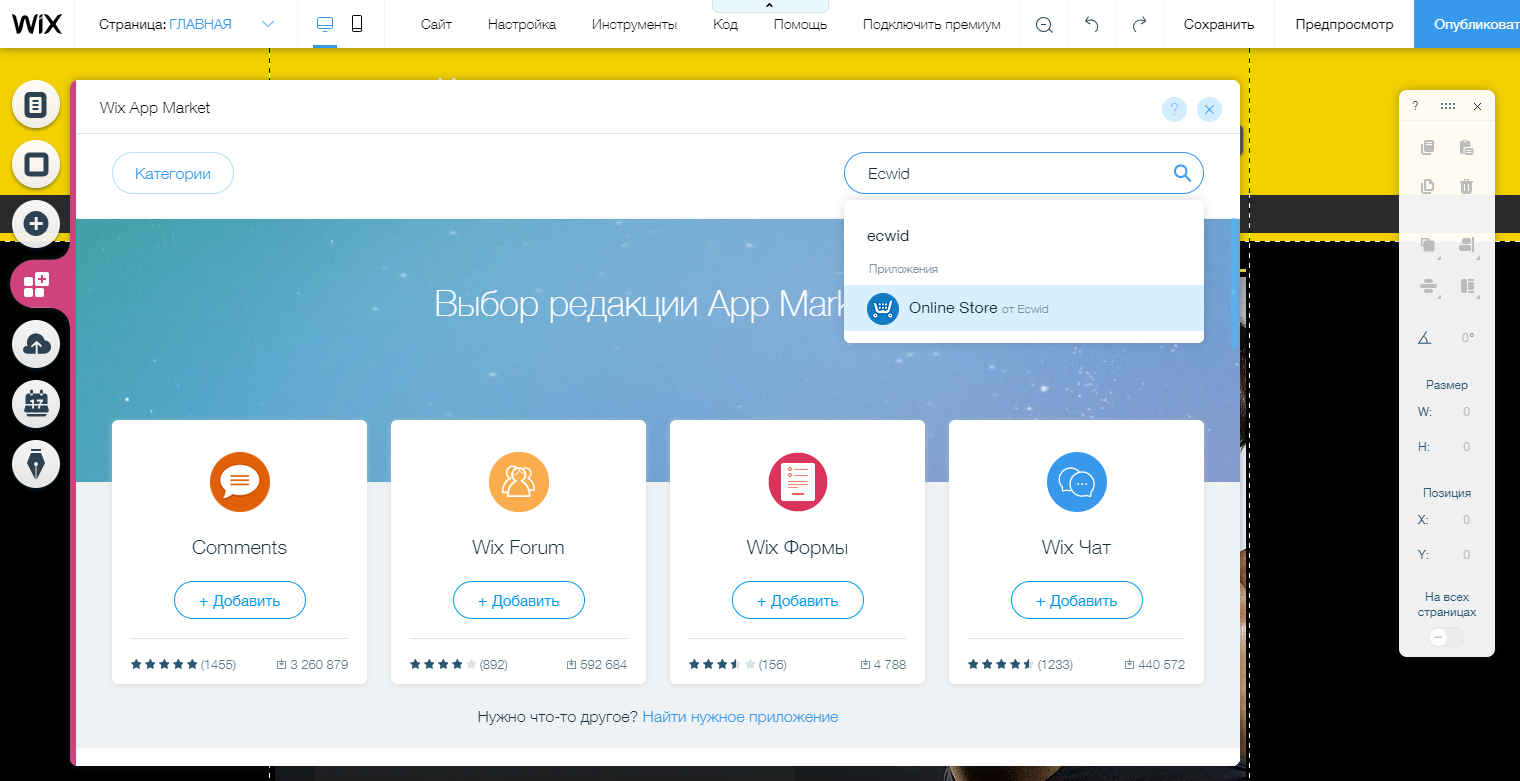Open the Настройка menu
1520x781 pixels.
(522, 24)
